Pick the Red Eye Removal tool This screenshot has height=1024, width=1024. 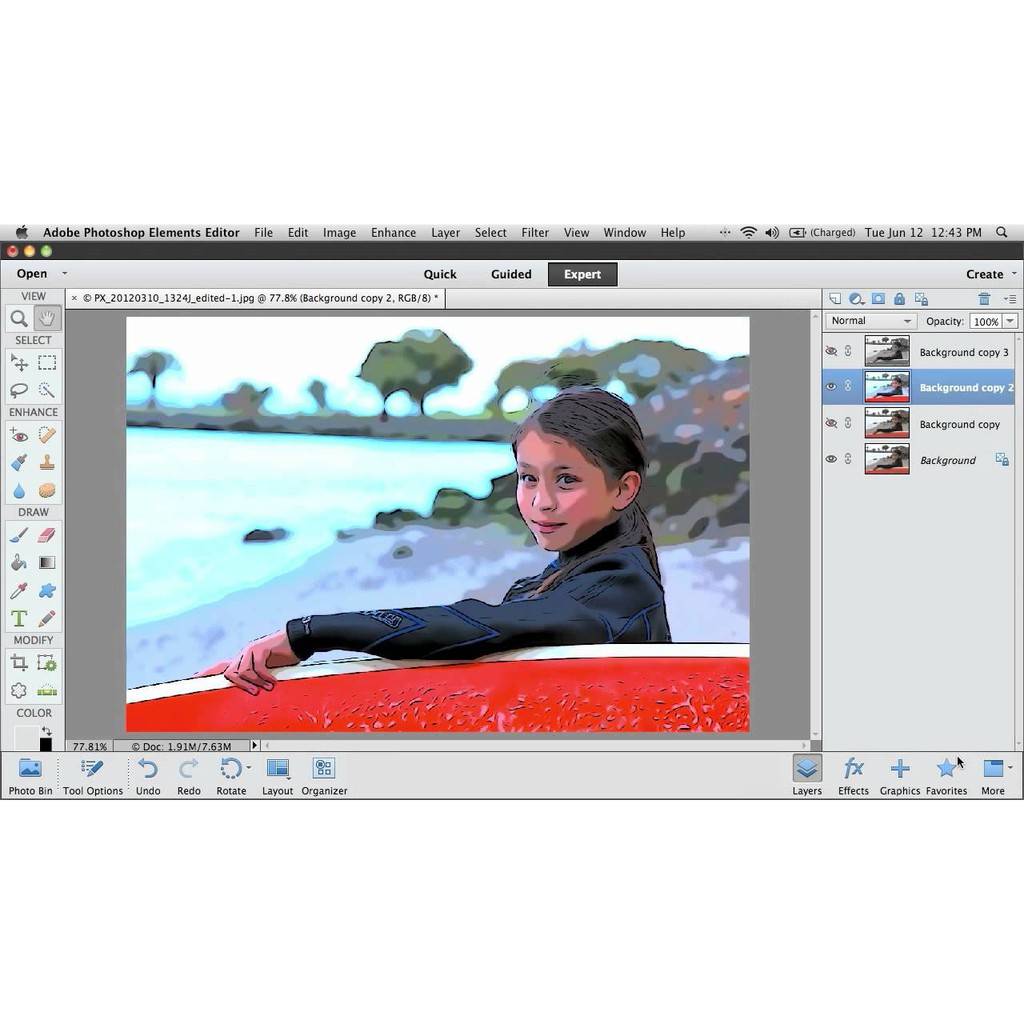(x=19, y=435)
